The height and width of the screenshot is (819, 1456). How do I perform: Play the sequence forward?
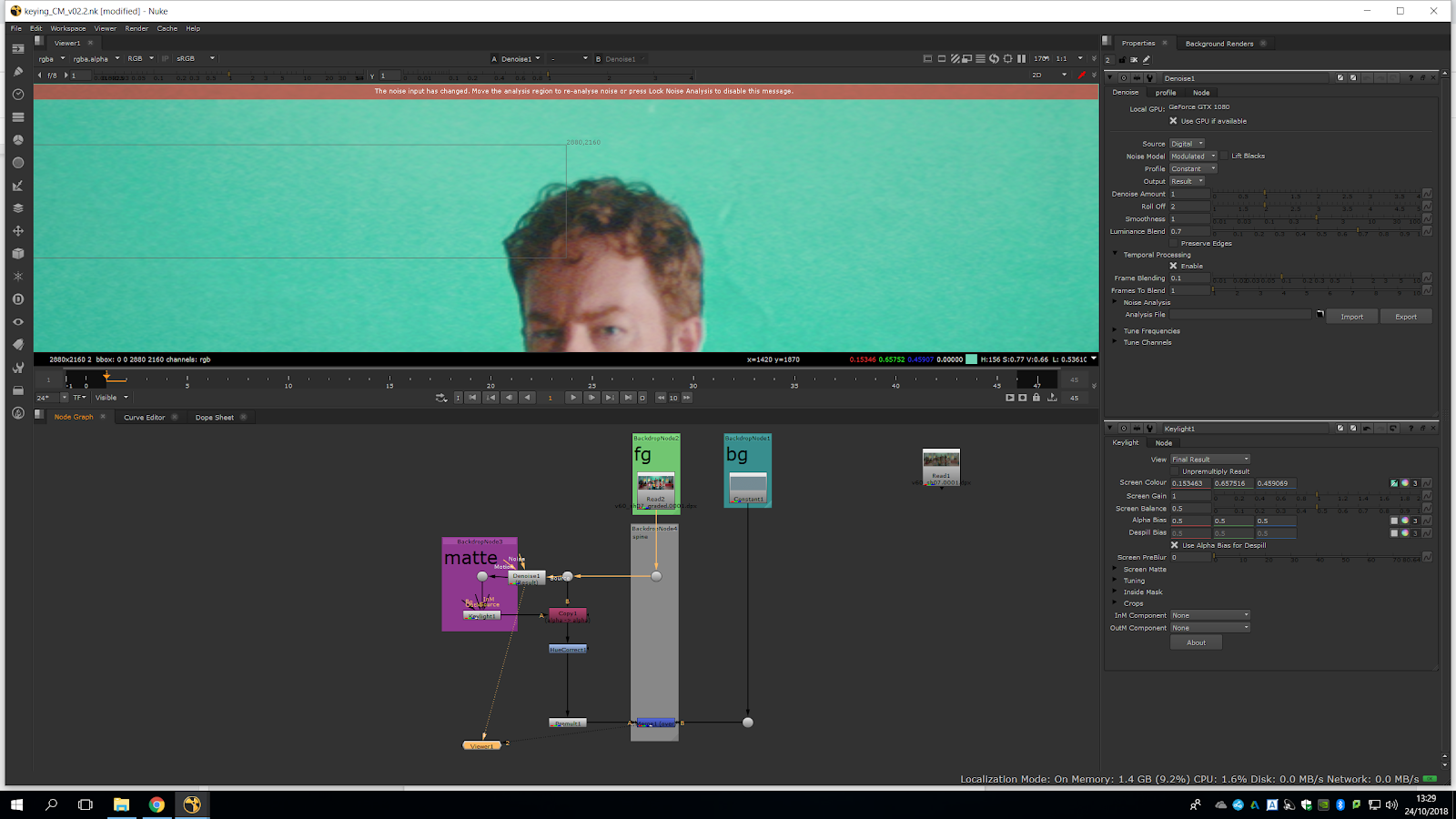tap(572, 398)
